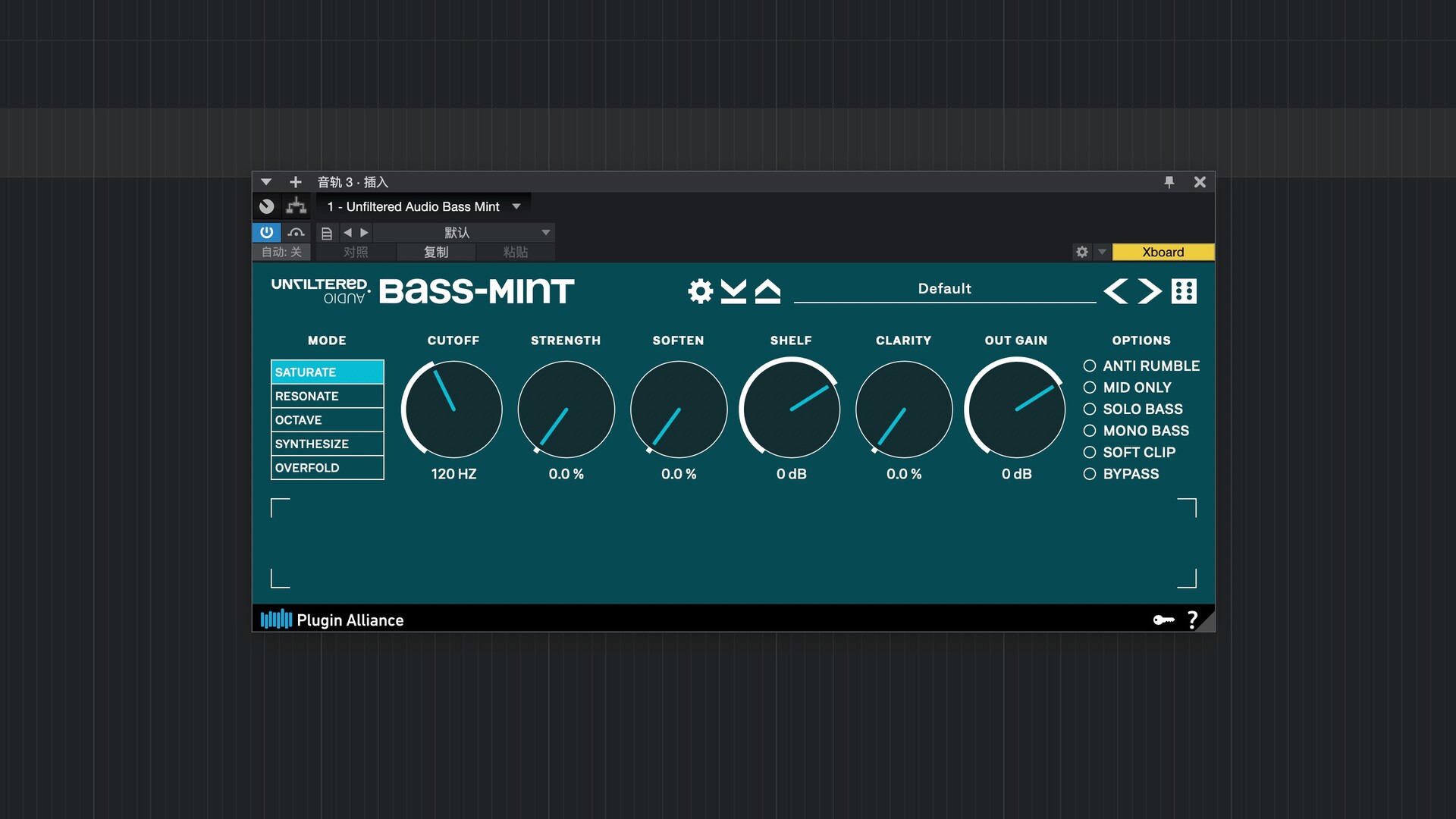Enable the Mono Bass option
This screenshot has height=819, width=1456.
click(1136, 431)
